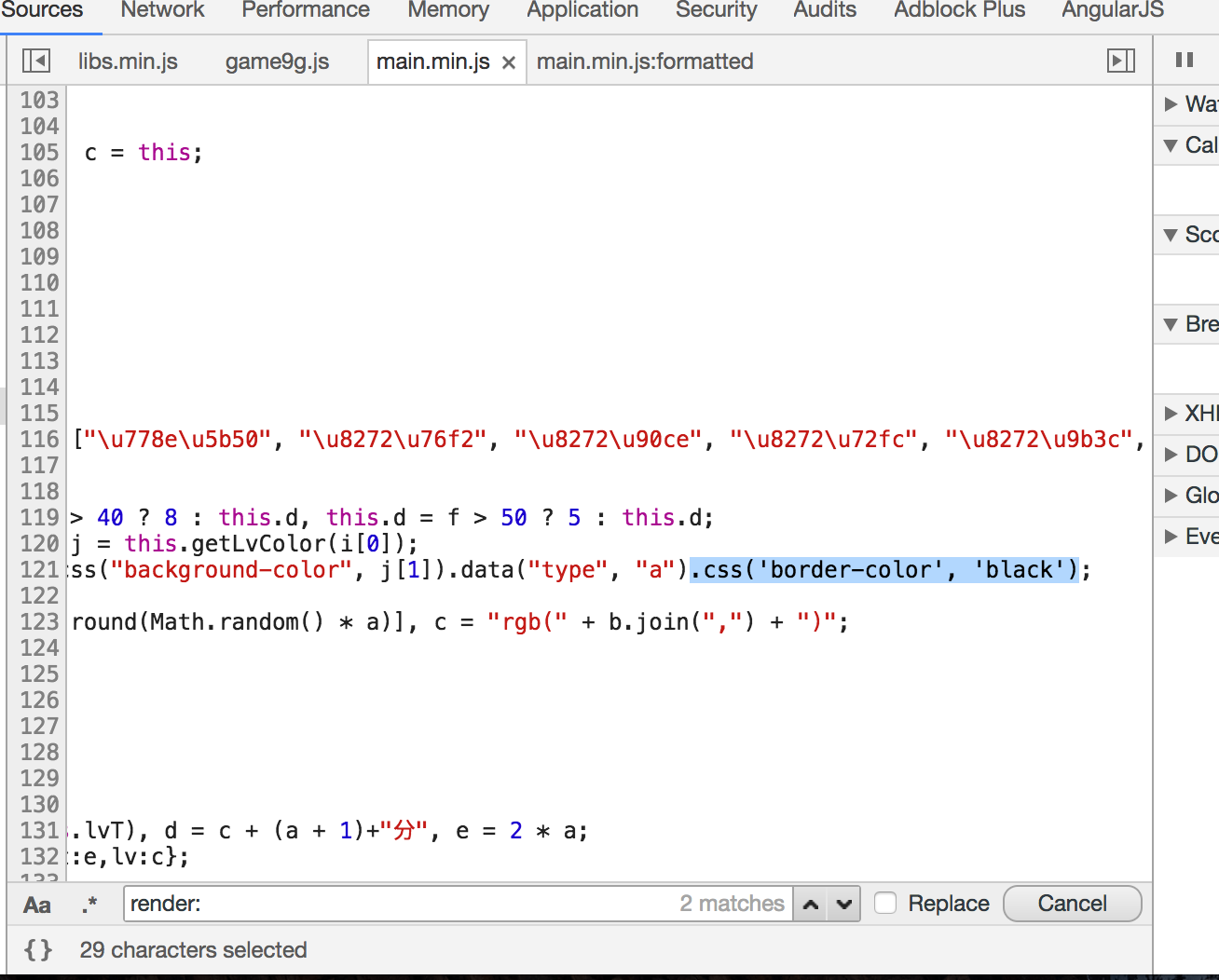
Task: Click the pretty print braces icon
Action: [38, 949]
